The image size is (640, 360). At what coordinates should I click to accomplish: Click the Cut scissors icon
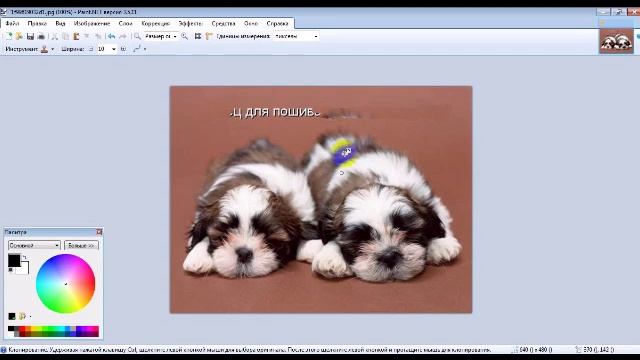[55, 36]
